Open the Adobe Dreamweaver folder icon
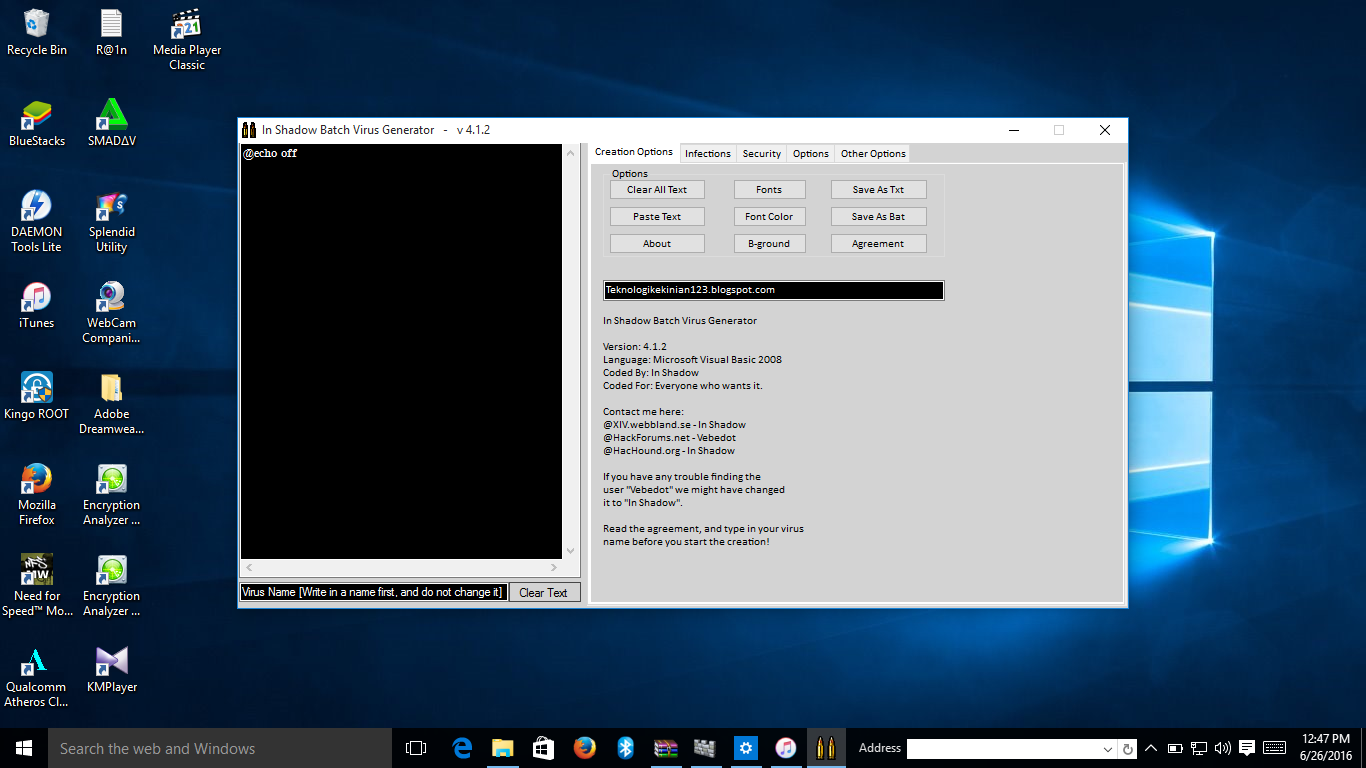The width and height of the screenshot is (1366, 768). 111,404
